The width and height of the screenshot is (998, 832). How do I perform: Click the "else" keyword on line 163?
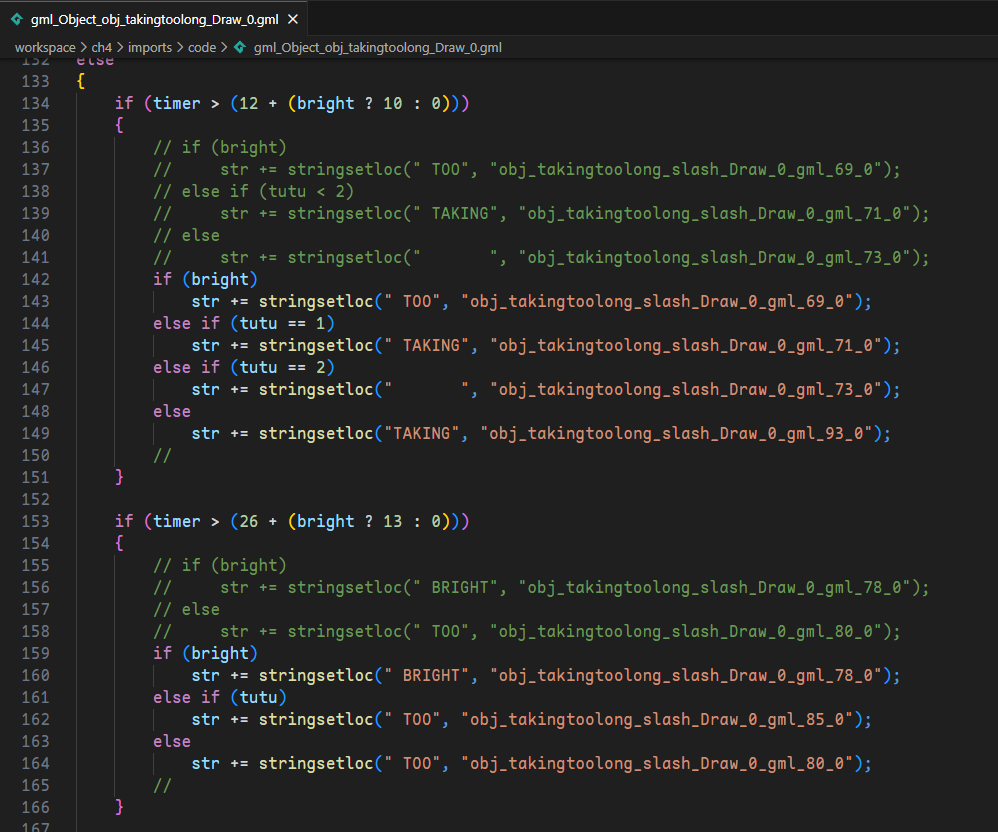(172, 742)
